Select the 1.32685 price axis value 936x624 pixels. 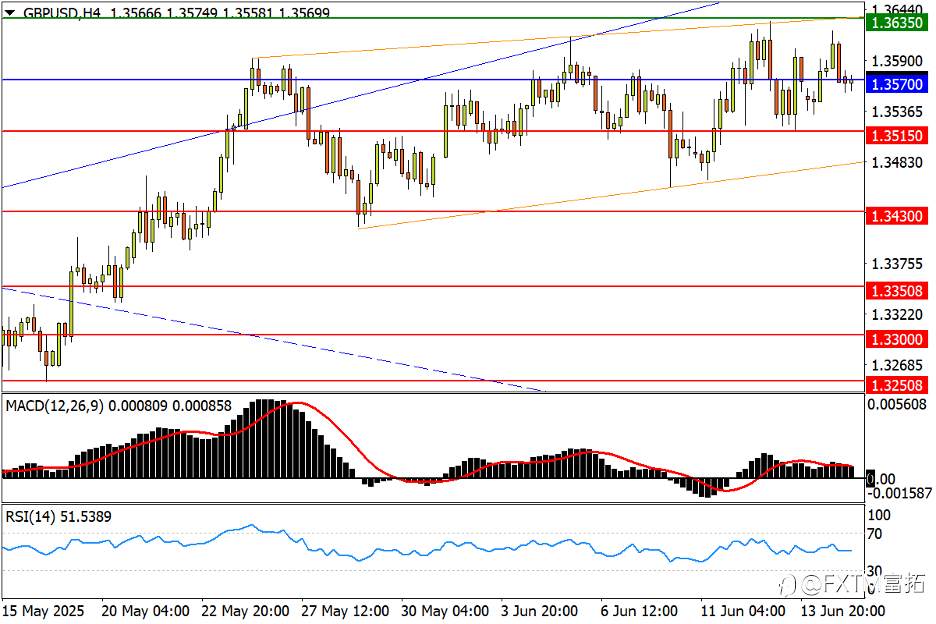pos(897,365)
